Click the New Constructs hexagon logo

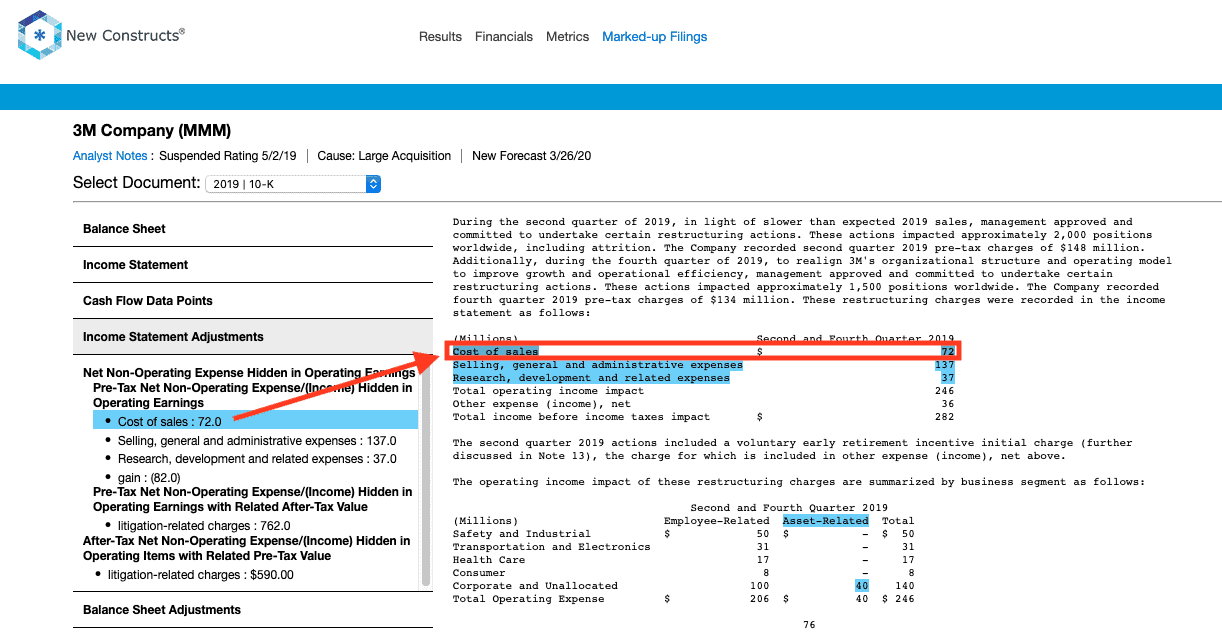pyautogui.click(x=38, y=35)
